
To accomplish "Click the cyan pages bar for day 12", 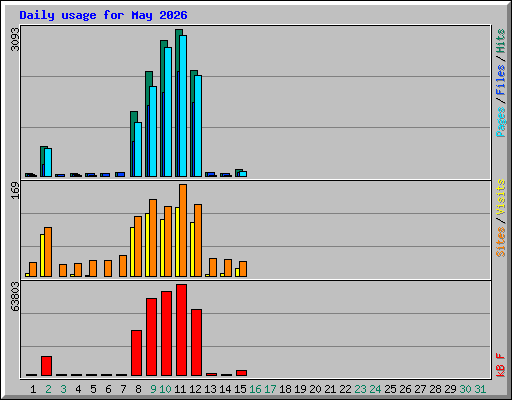I will point(198,126).
